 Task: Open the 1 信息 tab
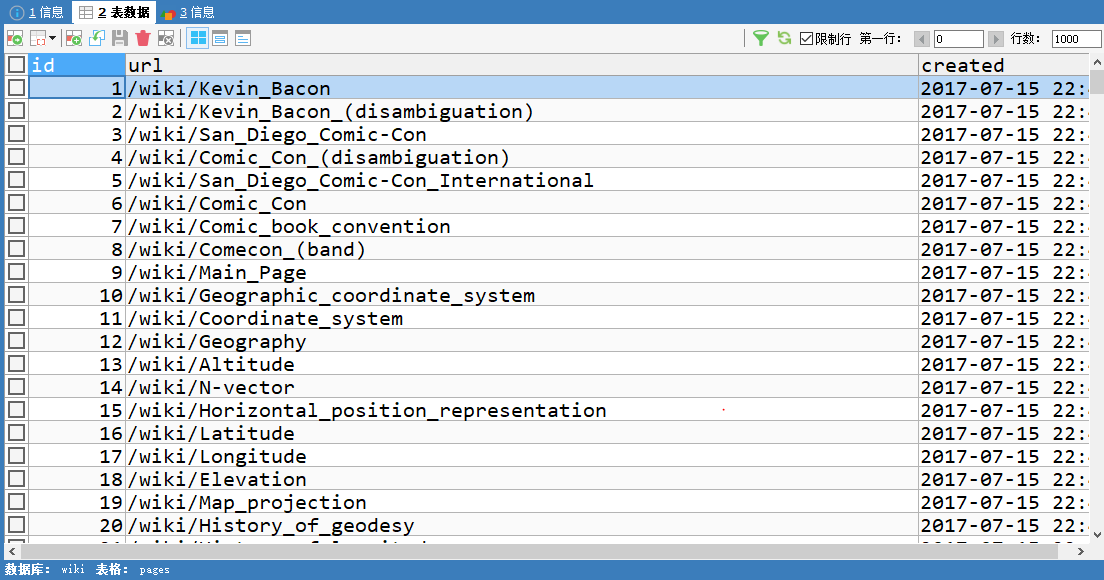click(37, 12)
